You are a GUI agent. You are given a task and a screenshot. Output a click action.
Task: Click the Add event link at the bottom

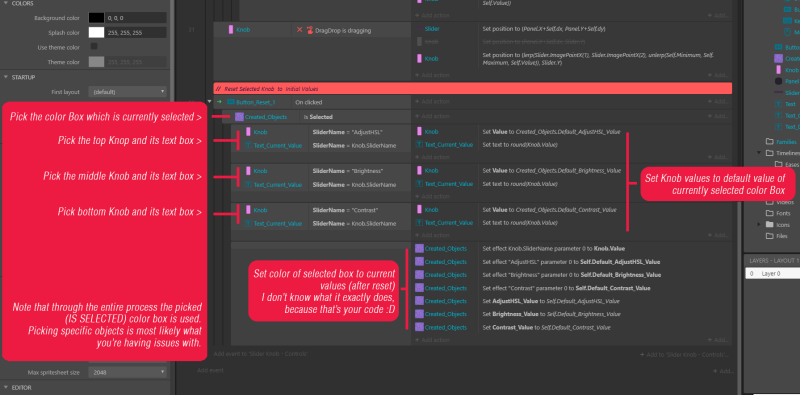click(210, 370)
